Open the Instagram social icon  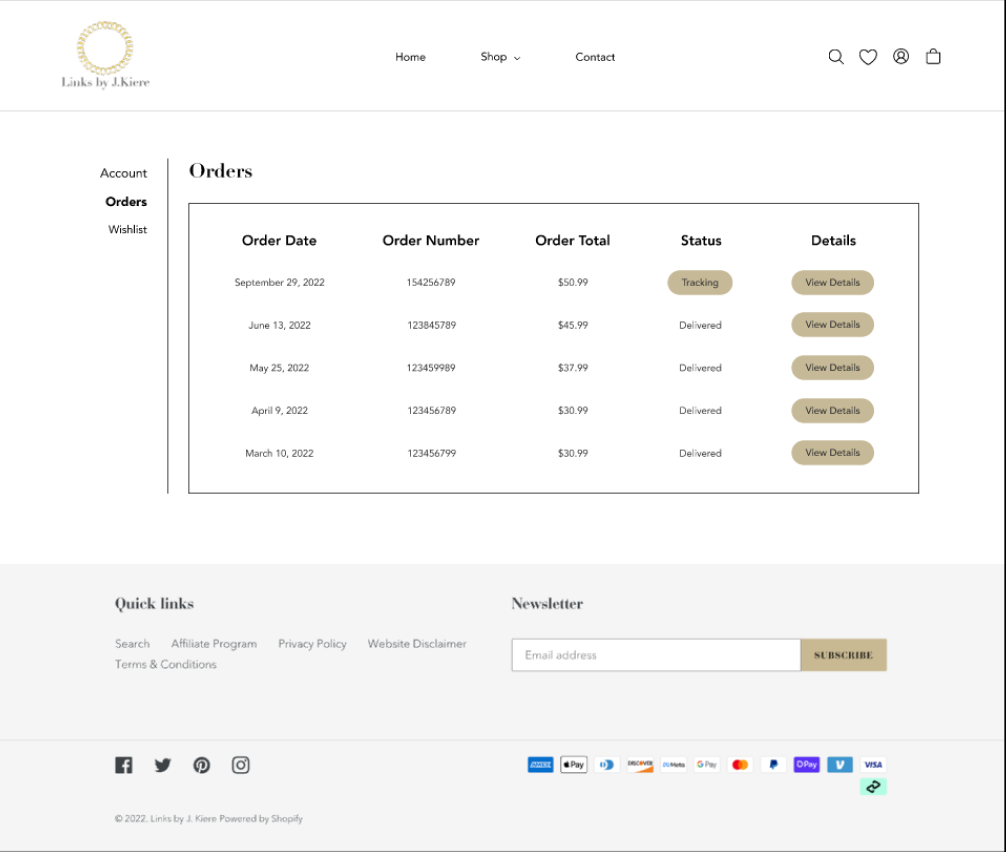pos(241,765)
